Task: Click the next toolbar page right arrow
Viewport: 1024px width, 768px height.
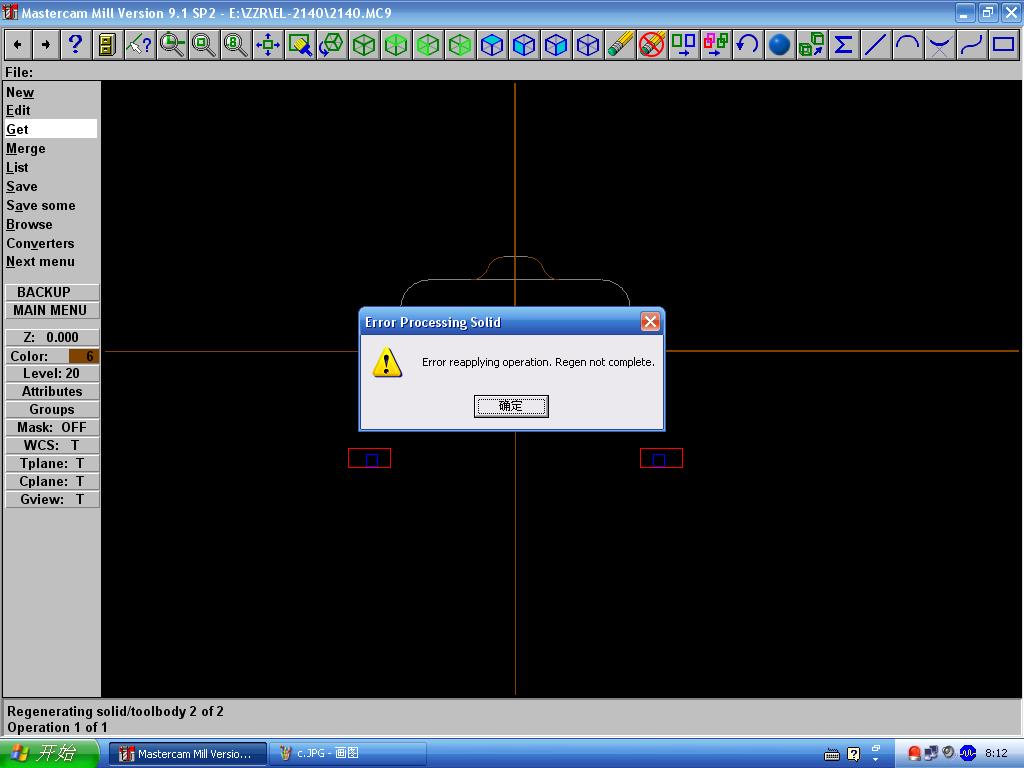Action: [x=46, y=45]
